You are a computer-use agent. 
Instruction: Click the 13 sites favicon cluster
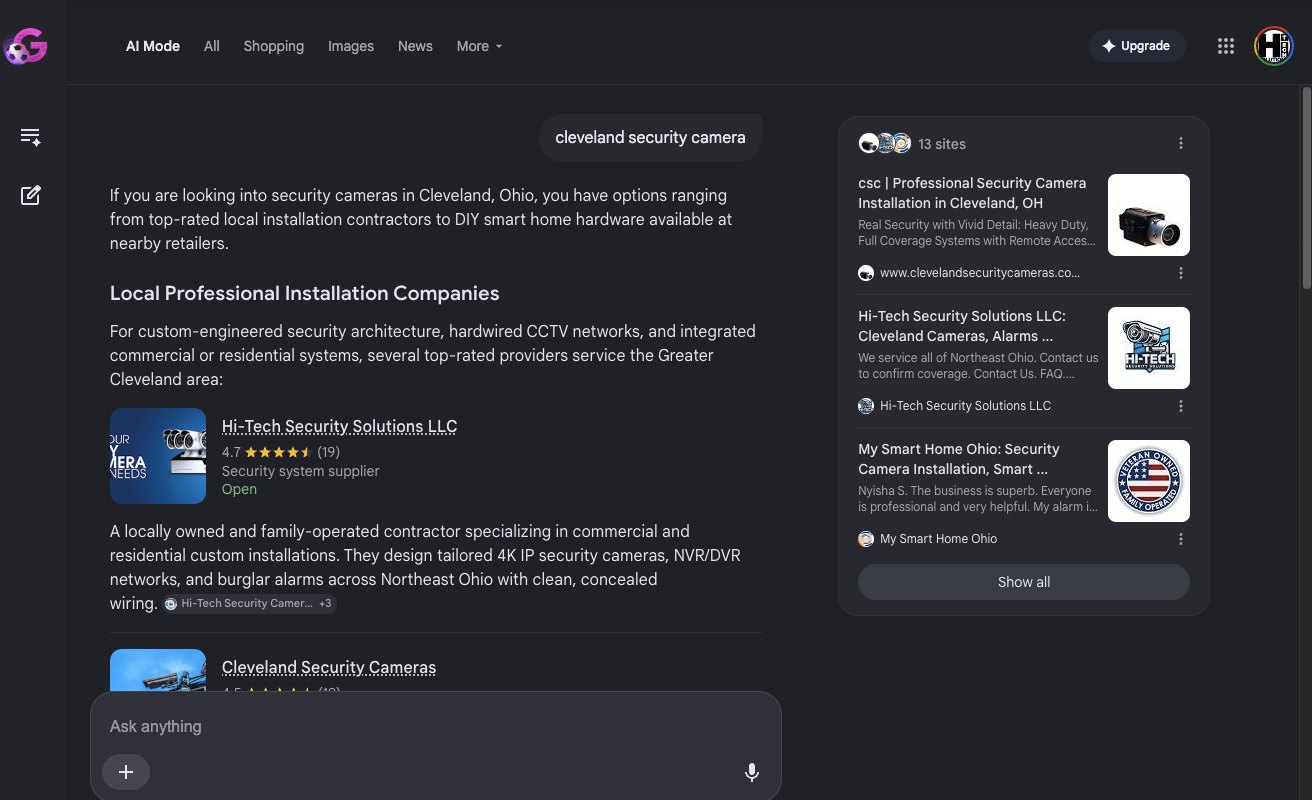(x=885, y=143)
